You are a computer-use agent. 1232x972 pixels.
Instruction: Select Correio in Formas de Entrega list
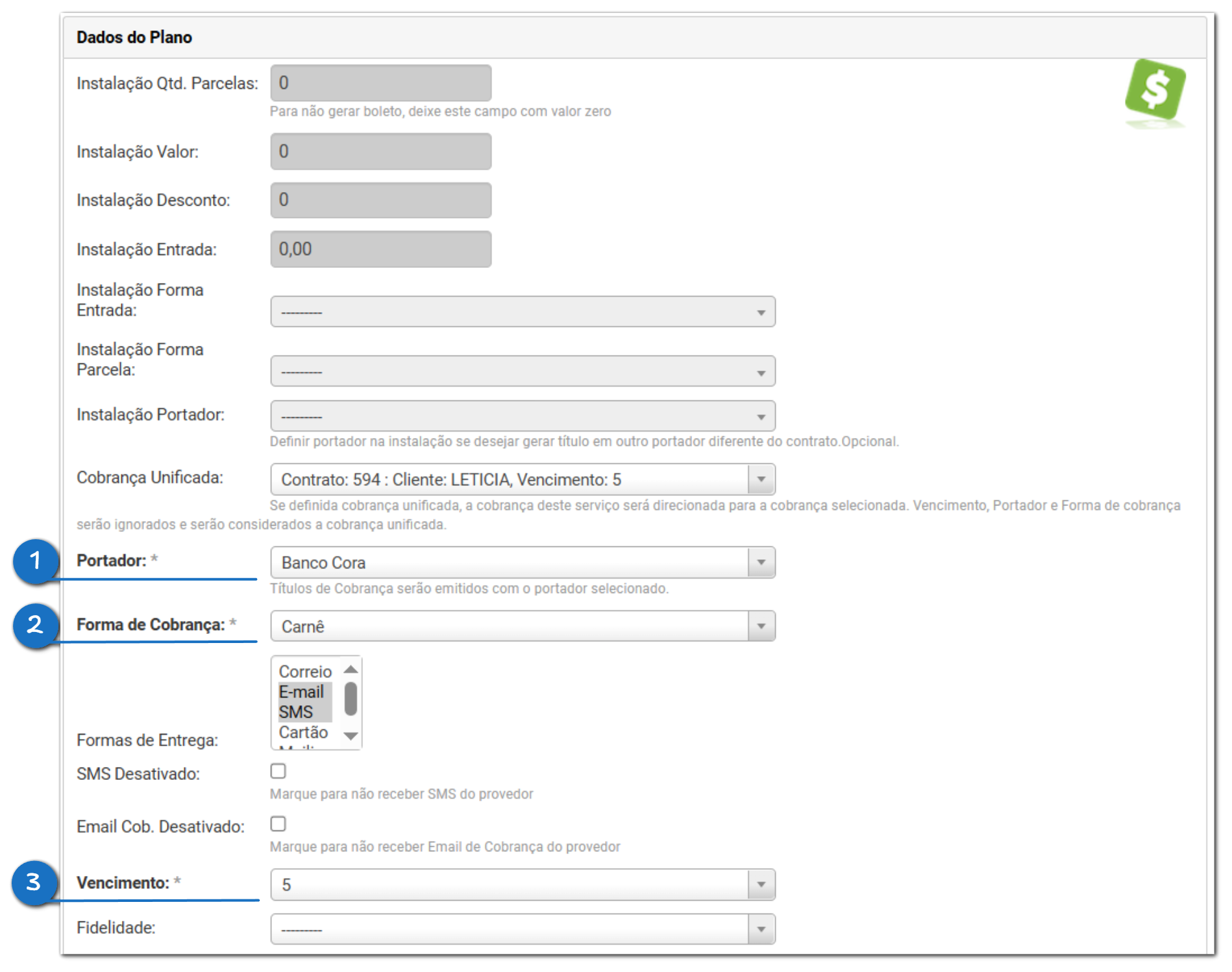(x=305, y=672)
